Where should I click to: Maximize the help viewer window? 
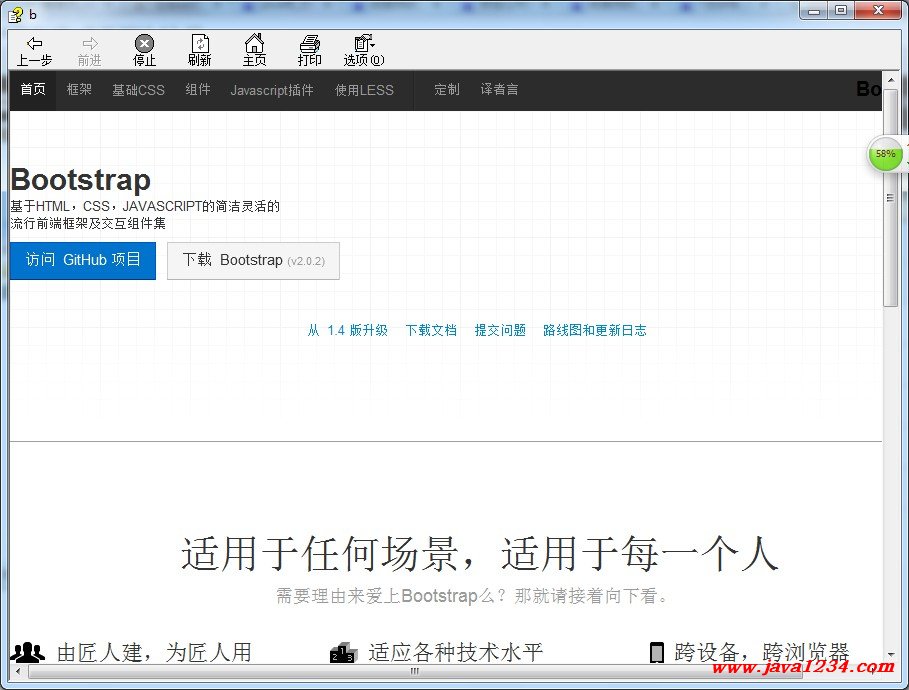[x=841, y=11]
